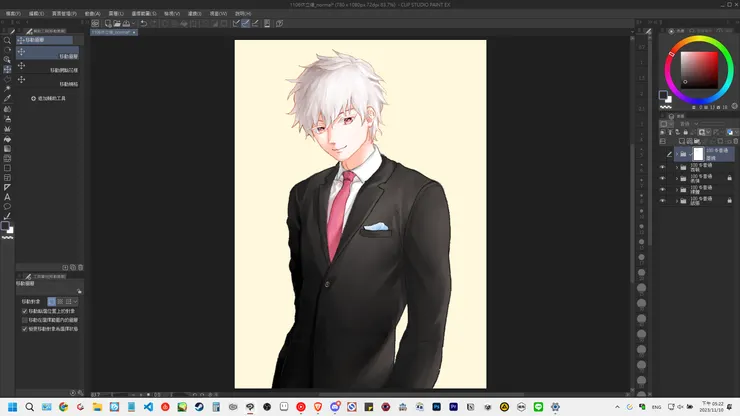
Task: Select brush size 1.5 in brush size palette
Action: 641,78
